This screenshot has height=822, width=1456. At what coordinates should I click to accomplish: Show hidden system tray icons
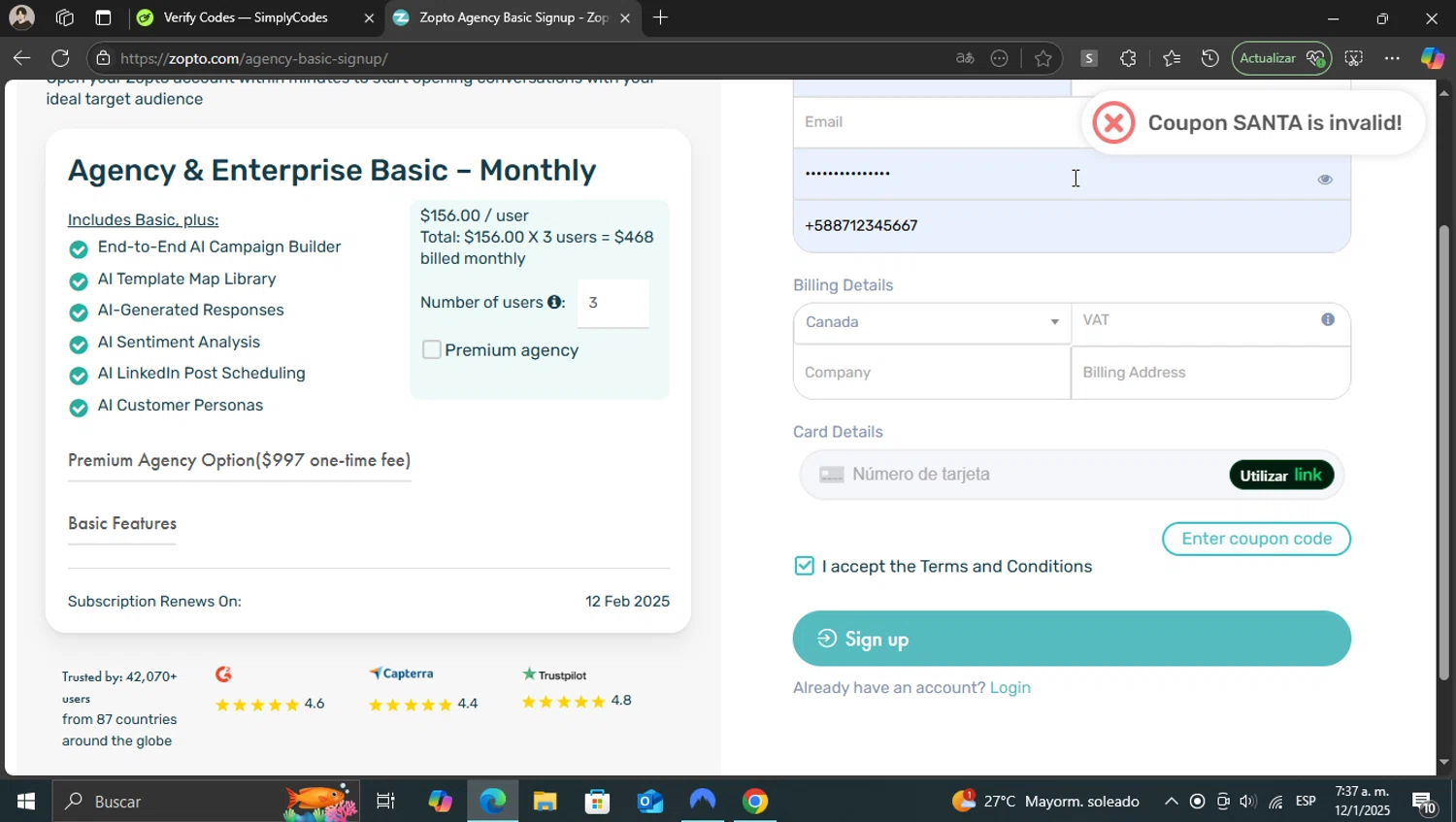click(x=1172, y=802)
